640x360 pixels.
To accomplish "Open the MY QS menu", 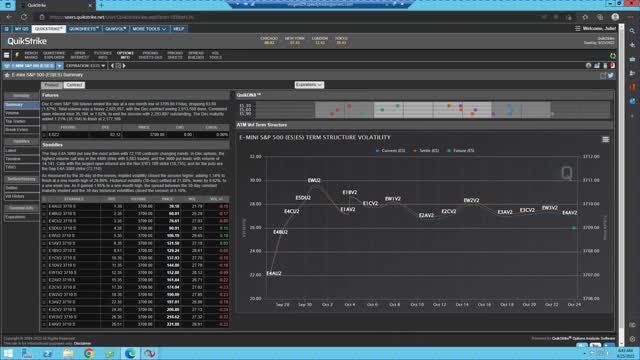I will point(21,29).
